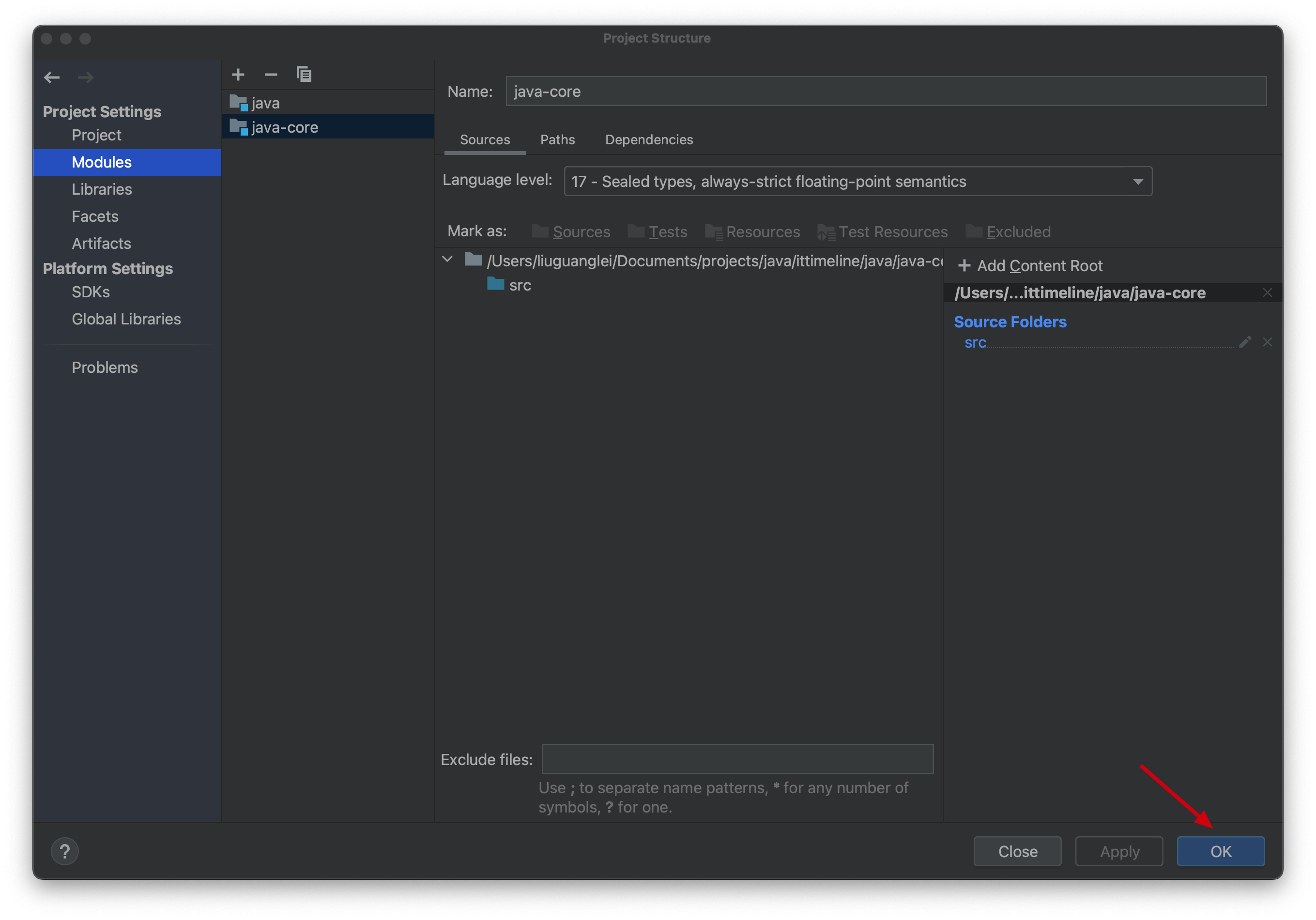This screenshot has height=920, width=1316.
Task: Select the src folder in tree
Action: coord(509,285)
